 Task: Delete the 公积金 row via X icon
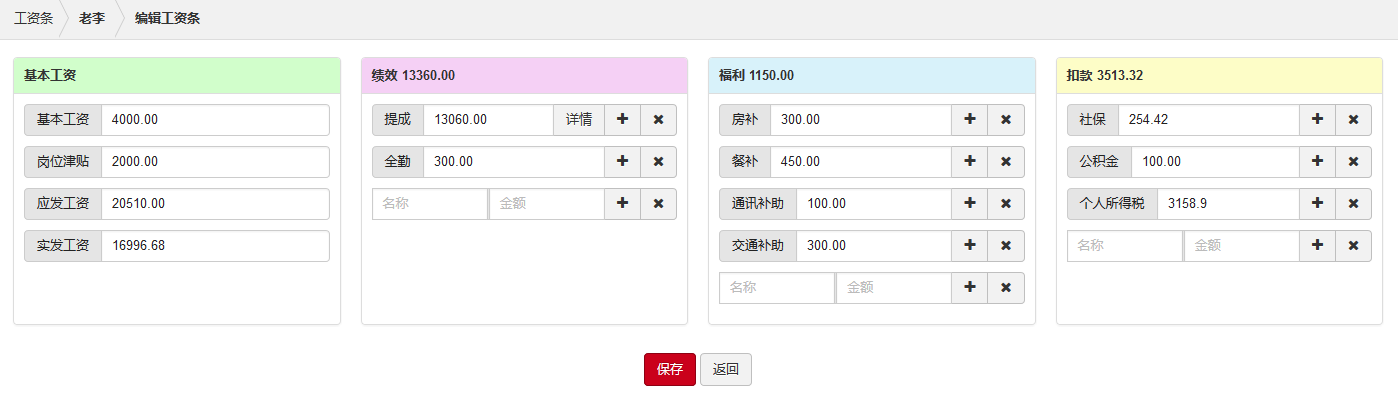1353,162
